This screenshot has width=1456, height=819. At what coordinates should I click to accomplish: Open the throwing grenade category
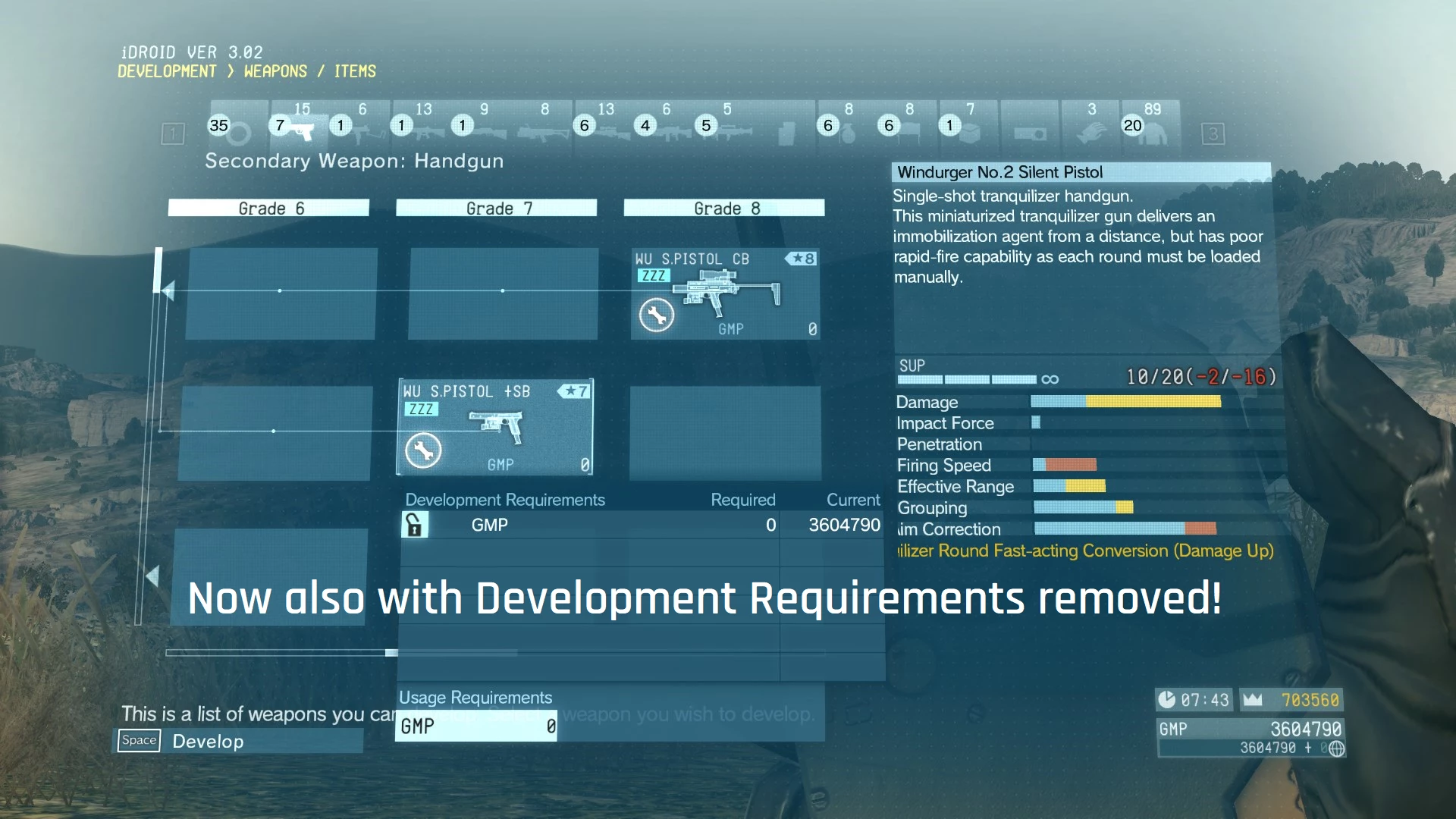point(847,124)
